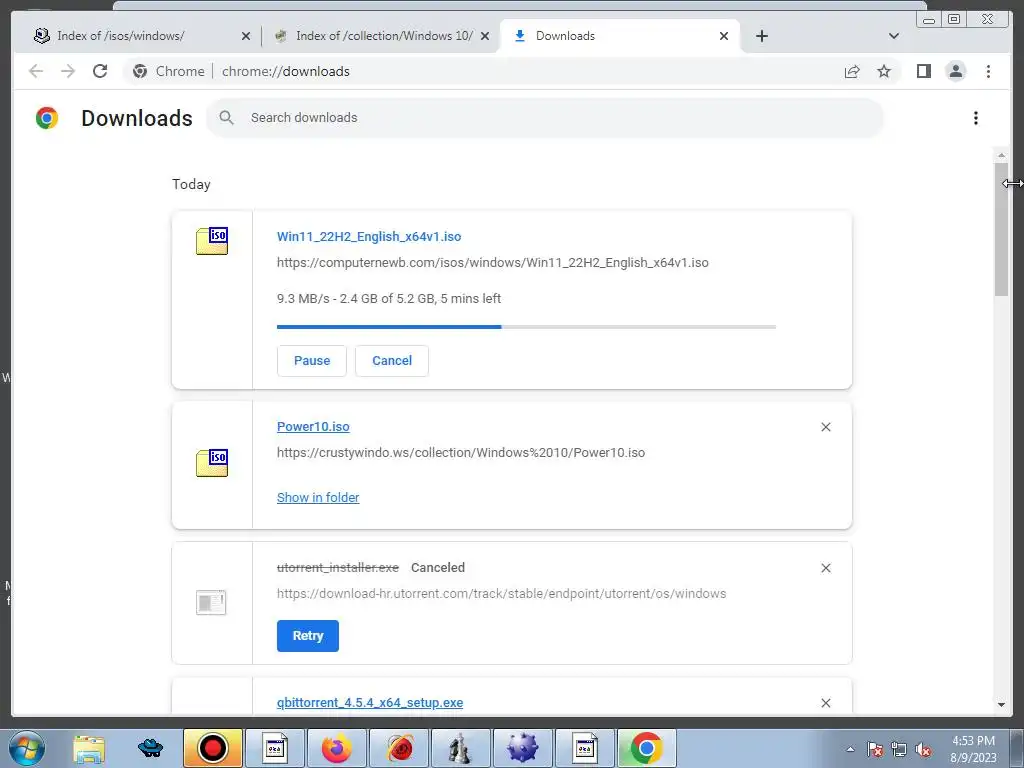Click the browser back arrow

36,71
